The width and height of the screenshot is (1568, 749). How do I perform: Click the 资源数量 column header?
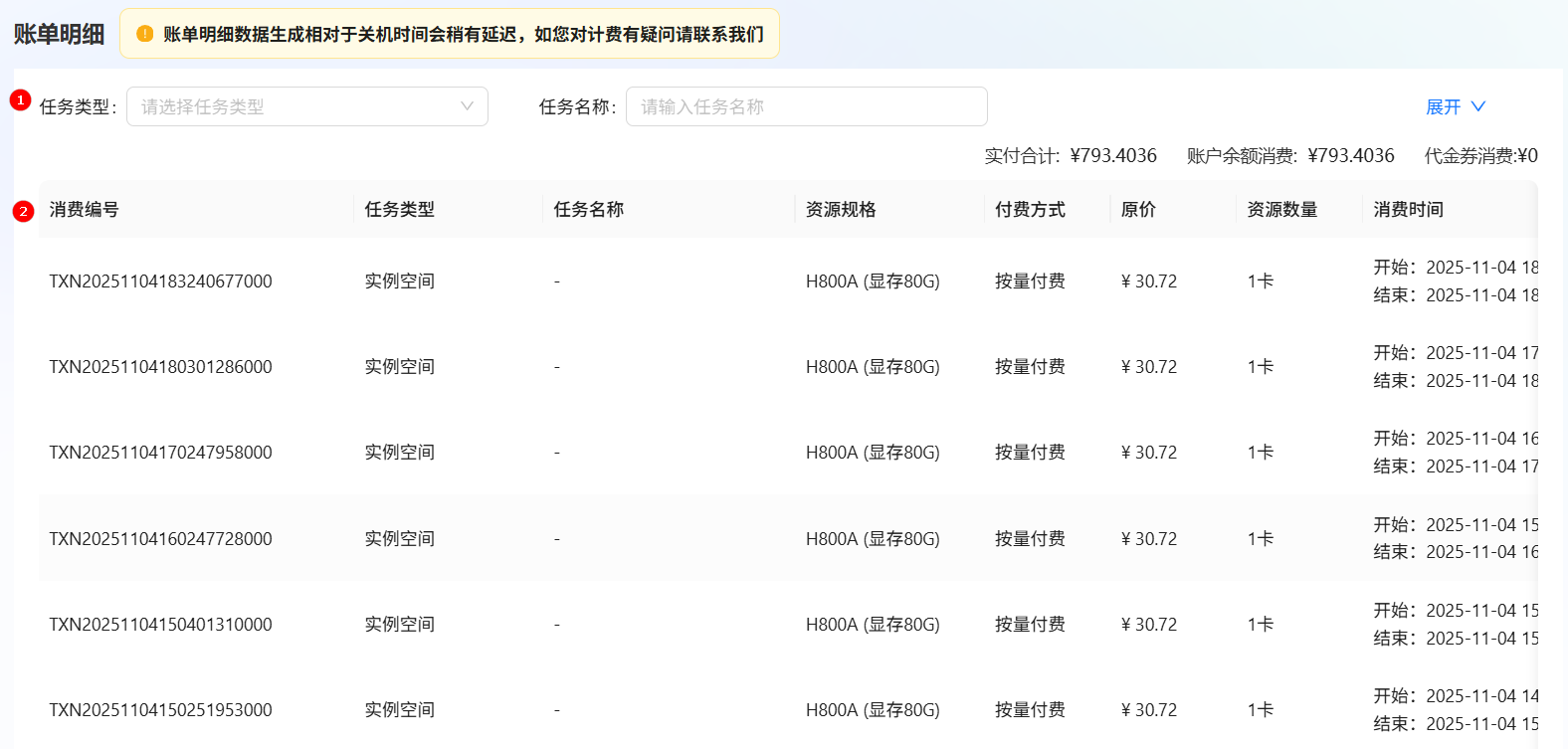(x=1281, y=210)
